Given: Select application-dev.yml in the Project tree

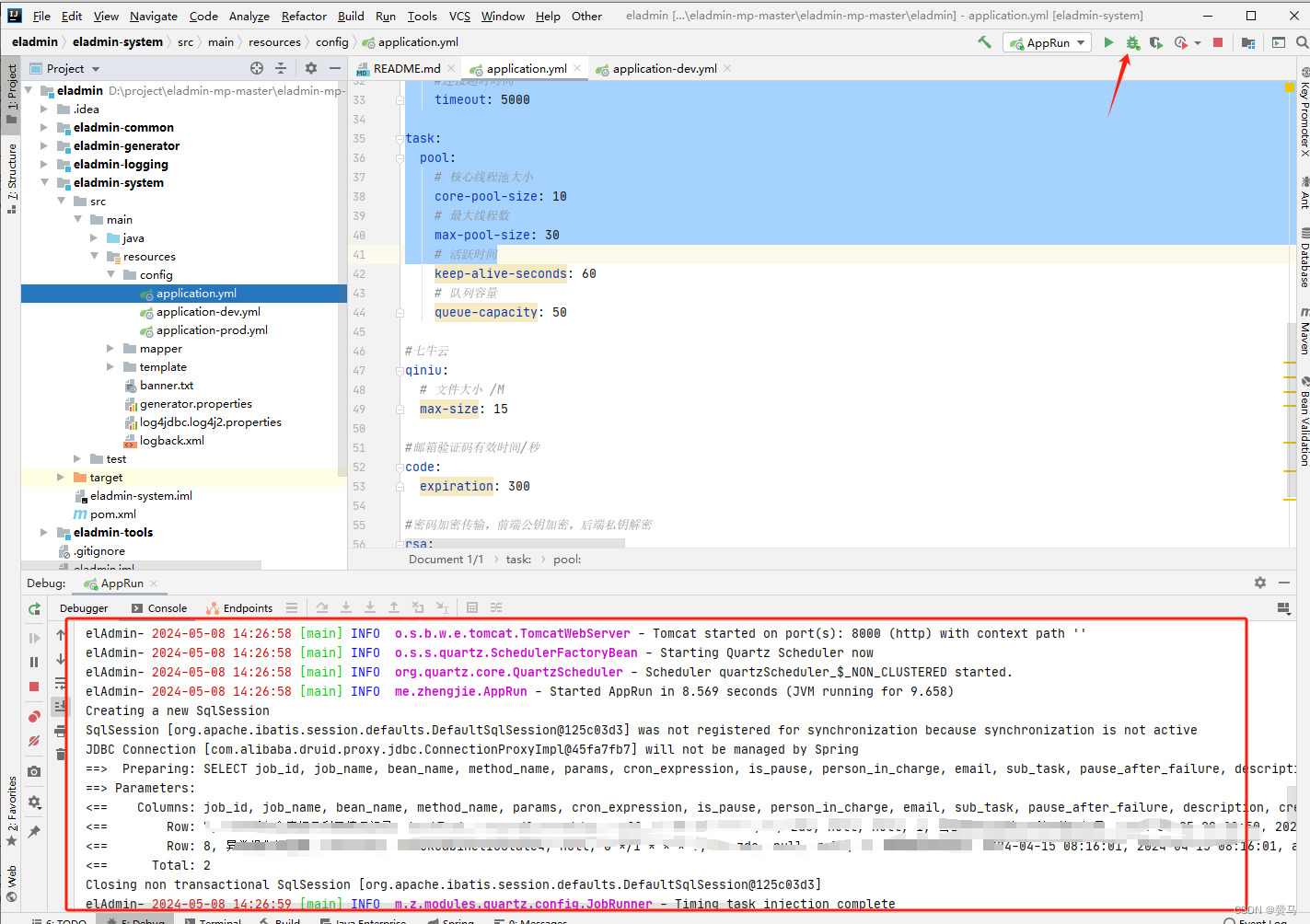Looking at the screenshot, I should [x=206, y=311].
